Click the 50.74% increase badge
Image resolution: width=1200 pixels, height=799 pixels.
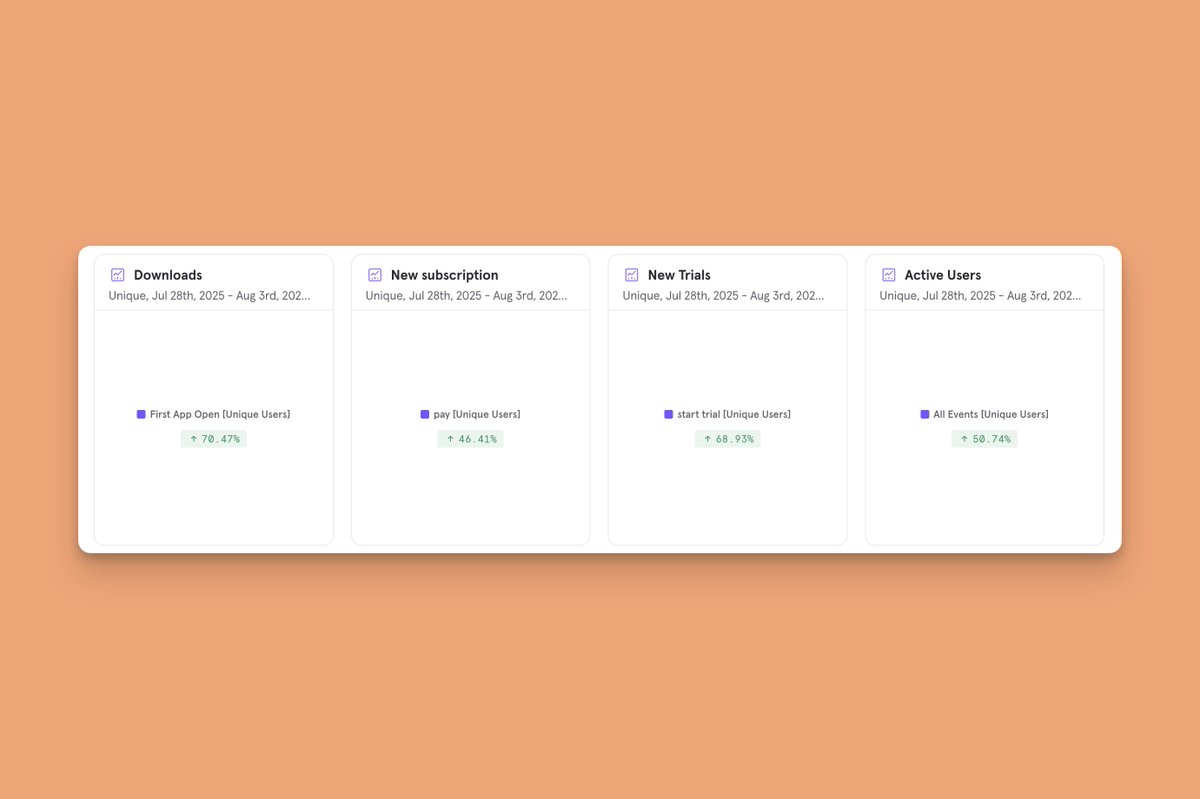985,439
